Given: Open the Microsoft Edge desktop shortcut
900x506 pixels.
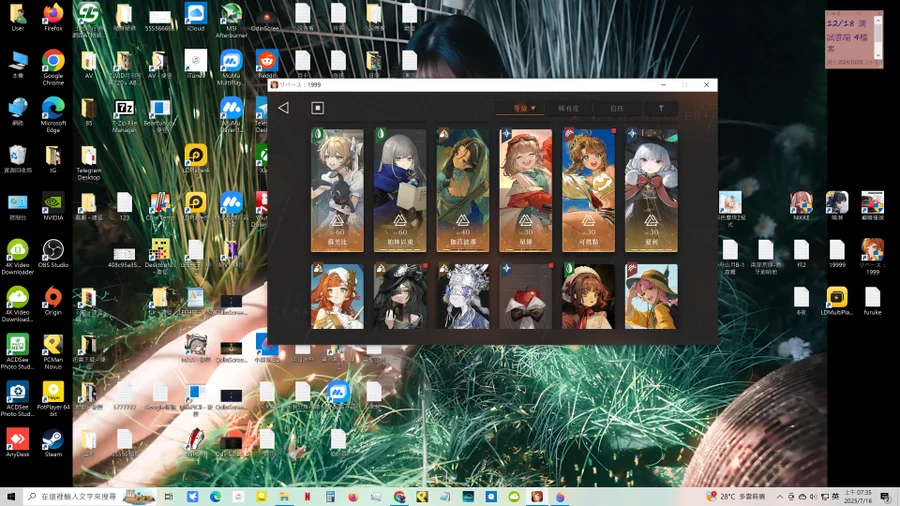Looking at the screenshot, I should click(53, 114).
